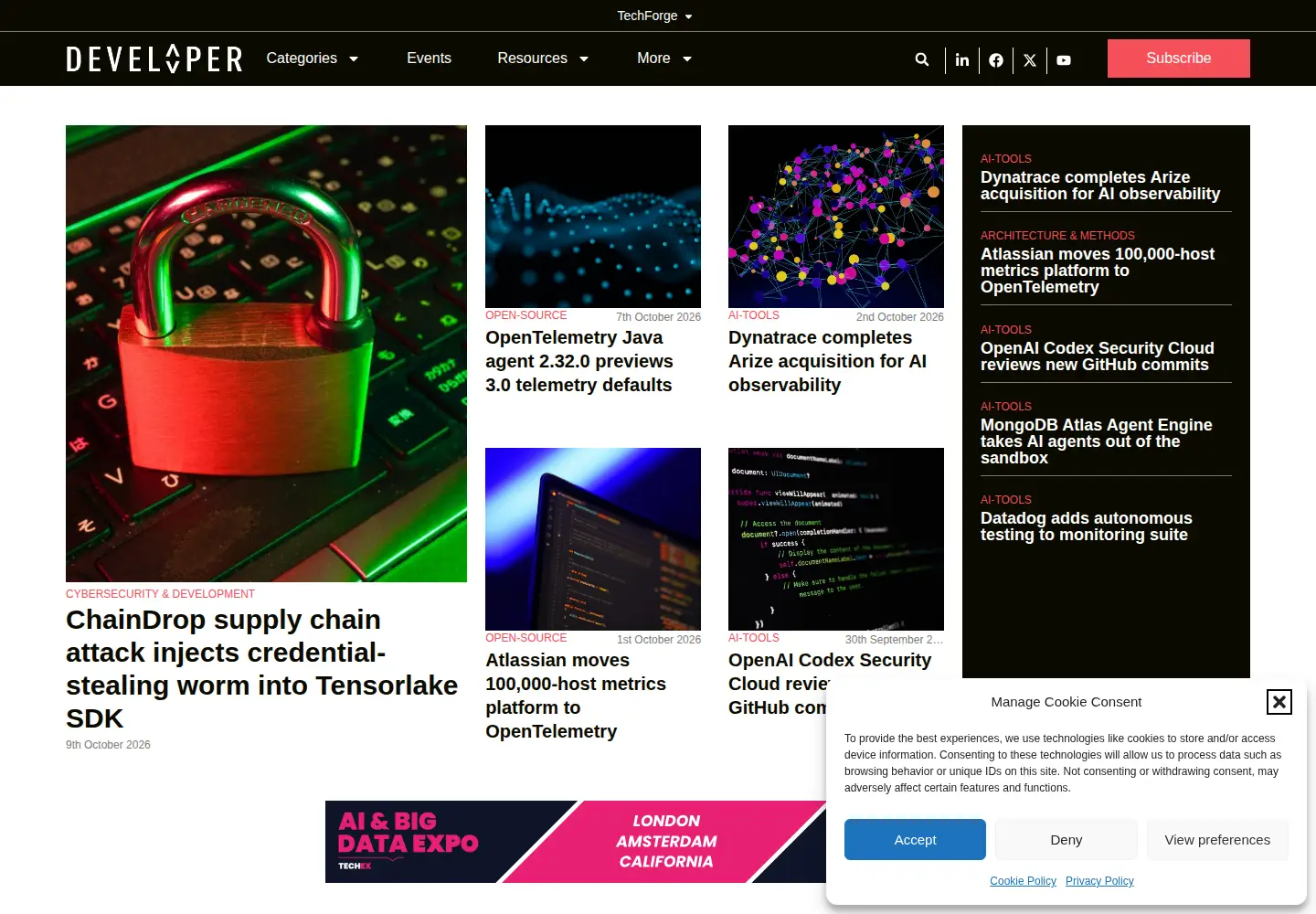Select AI-TOOLS tag under code screenshot image
The image size is (1316, 914).
[754, 638]
